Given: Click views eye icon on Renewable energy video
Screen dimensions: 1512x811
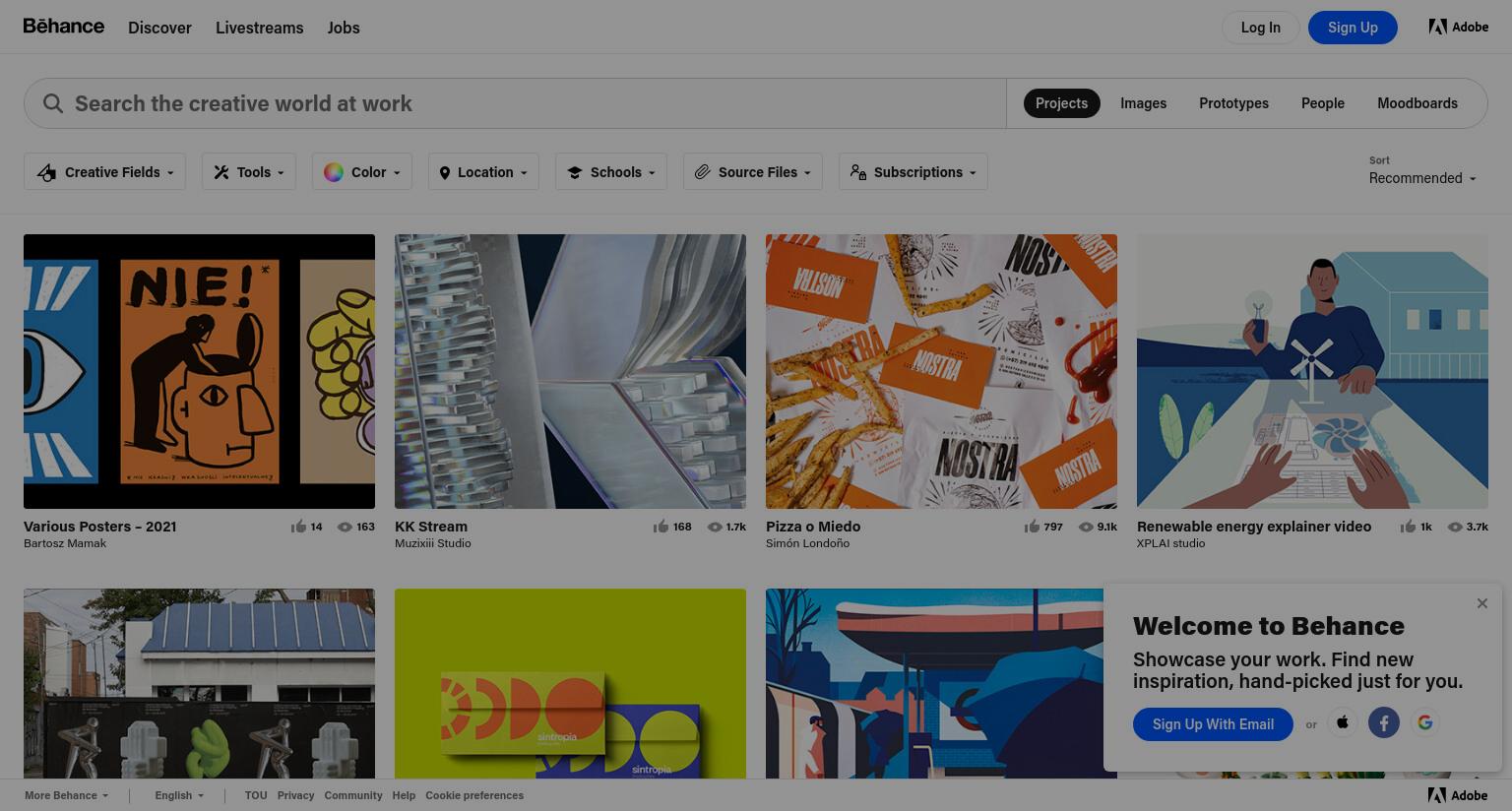Looking at the screenshot, I should pyautogui.click(x=1455, y=527).
